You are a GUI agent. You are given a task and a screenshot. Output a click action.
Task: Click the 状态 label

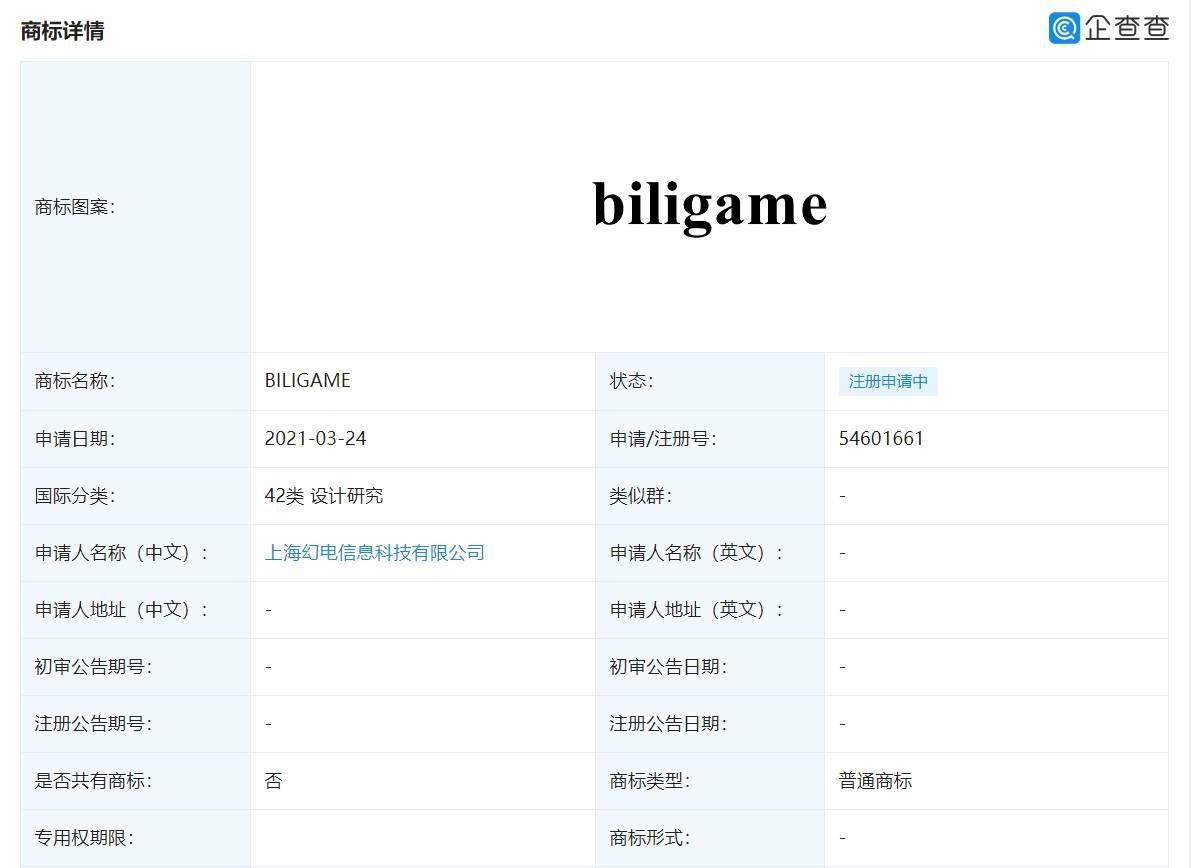pos(631,380)
